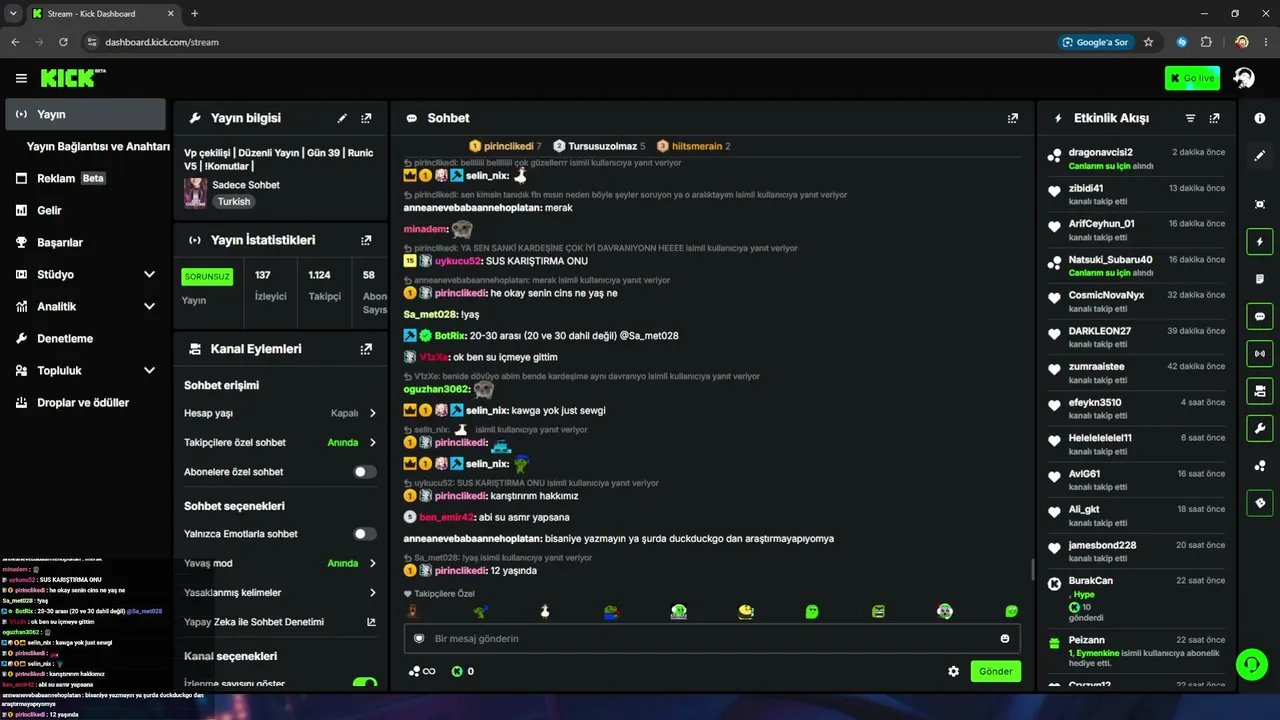Click the browser address bar URL
The width and height of the screenshot is (1280, 720).
[162, 42]
